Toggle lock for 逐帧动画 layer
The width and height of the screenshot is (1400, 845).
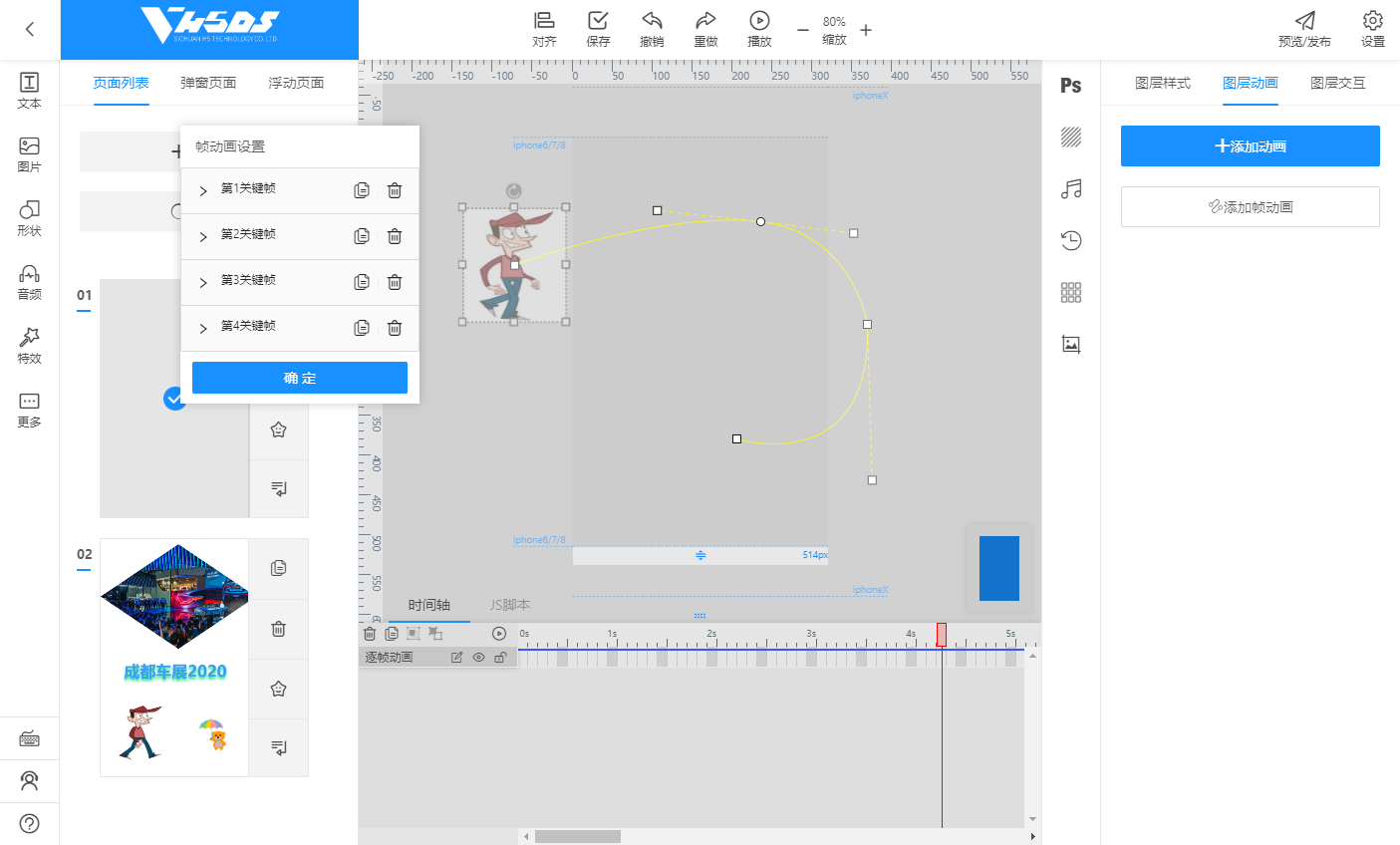500,658
